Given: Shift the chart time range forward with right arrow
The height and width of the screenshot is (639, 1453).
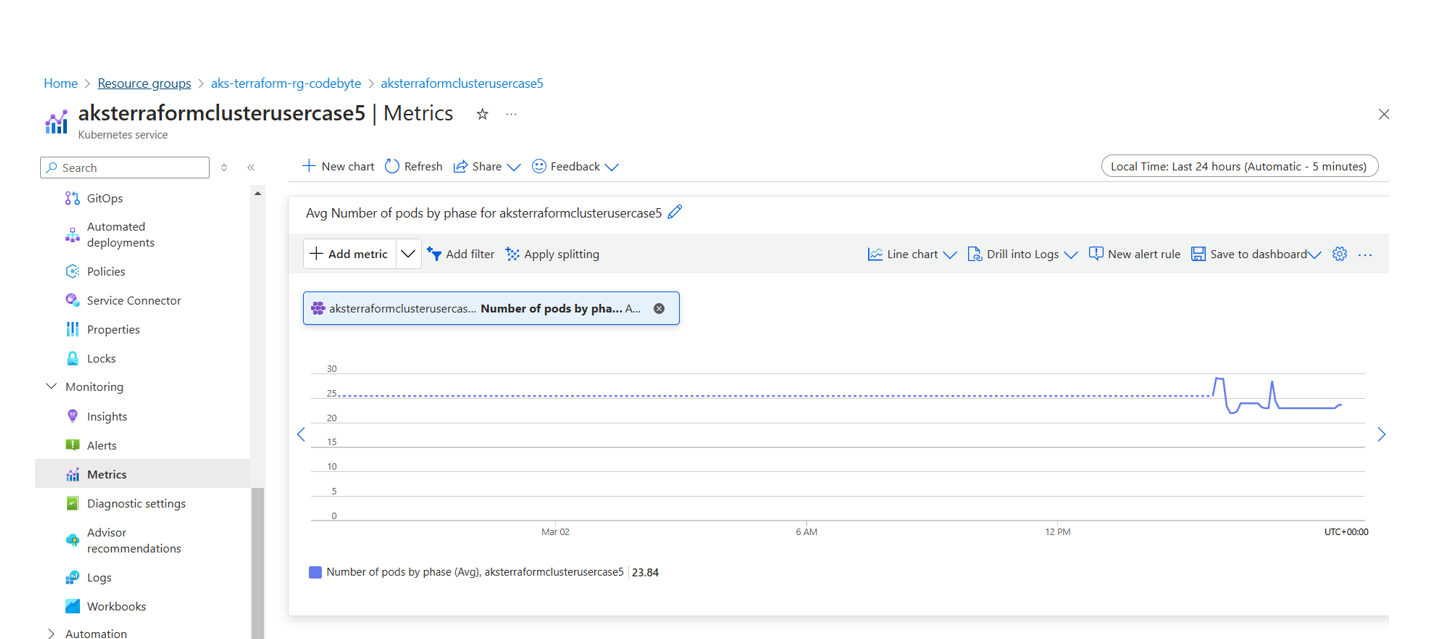Looking at the screenshot, I should (1381, 434).
